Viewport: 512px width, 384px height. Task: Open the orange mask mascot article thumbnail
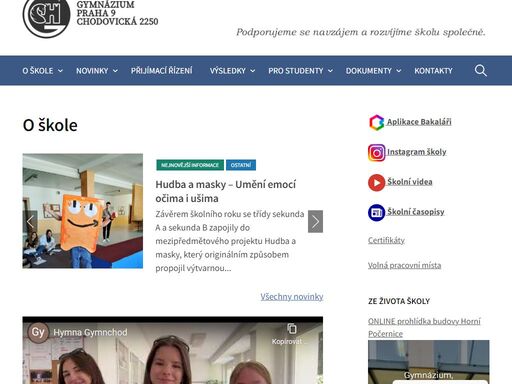[83, 211]
